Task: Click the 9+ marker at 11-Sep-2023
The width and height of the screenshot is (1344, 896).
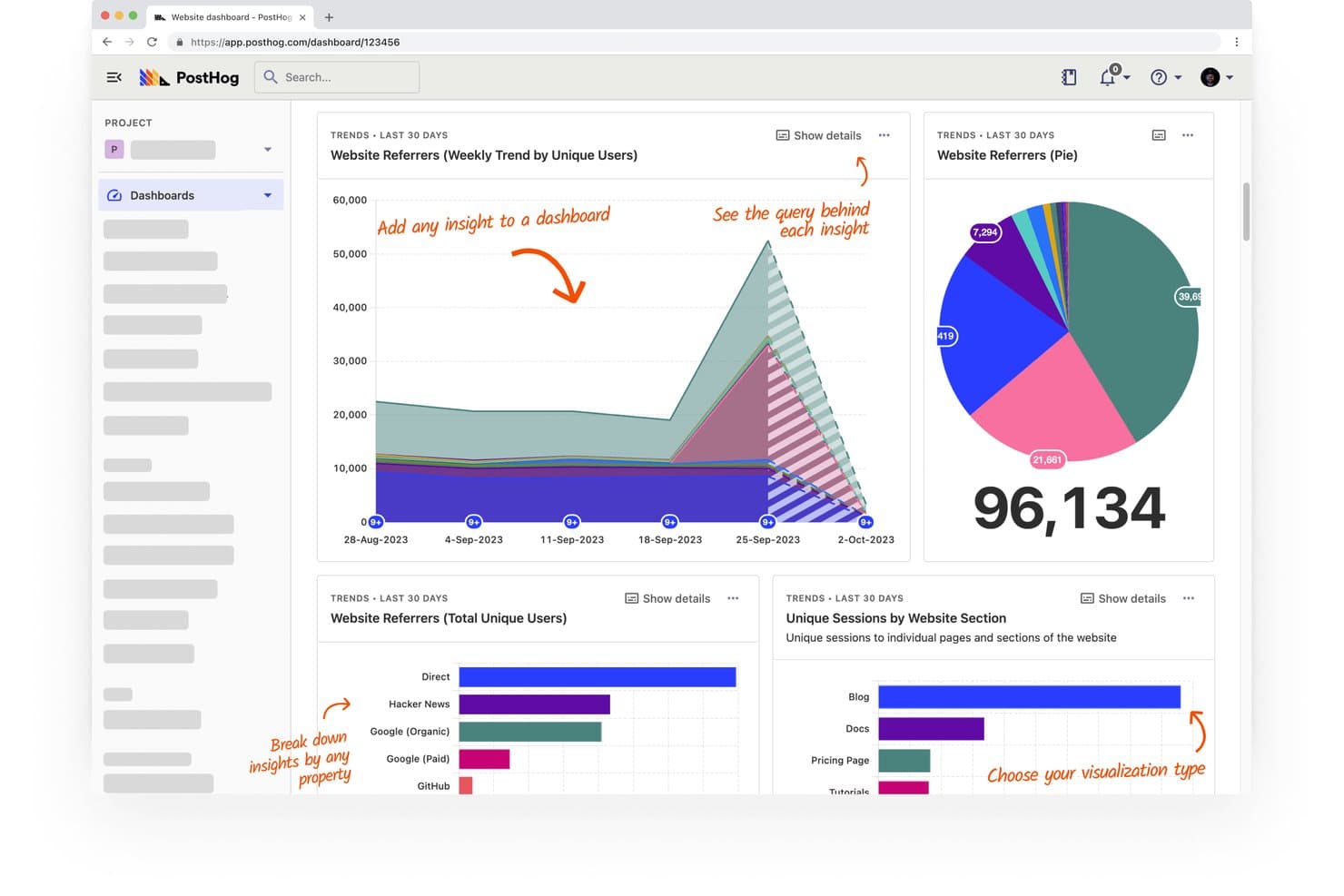Action: point(572,522)
